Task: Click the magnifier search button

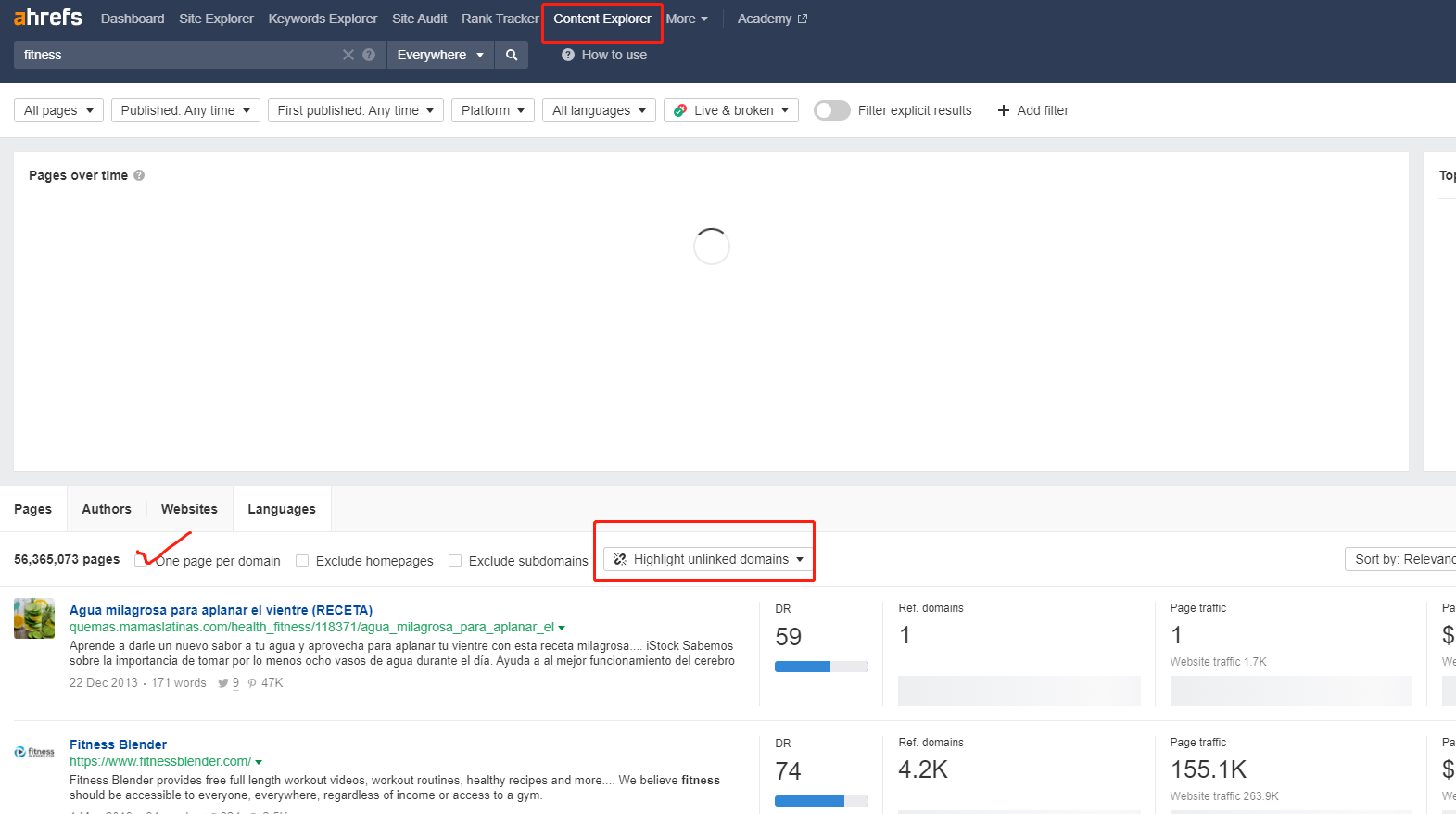Action: coord(512,55)
